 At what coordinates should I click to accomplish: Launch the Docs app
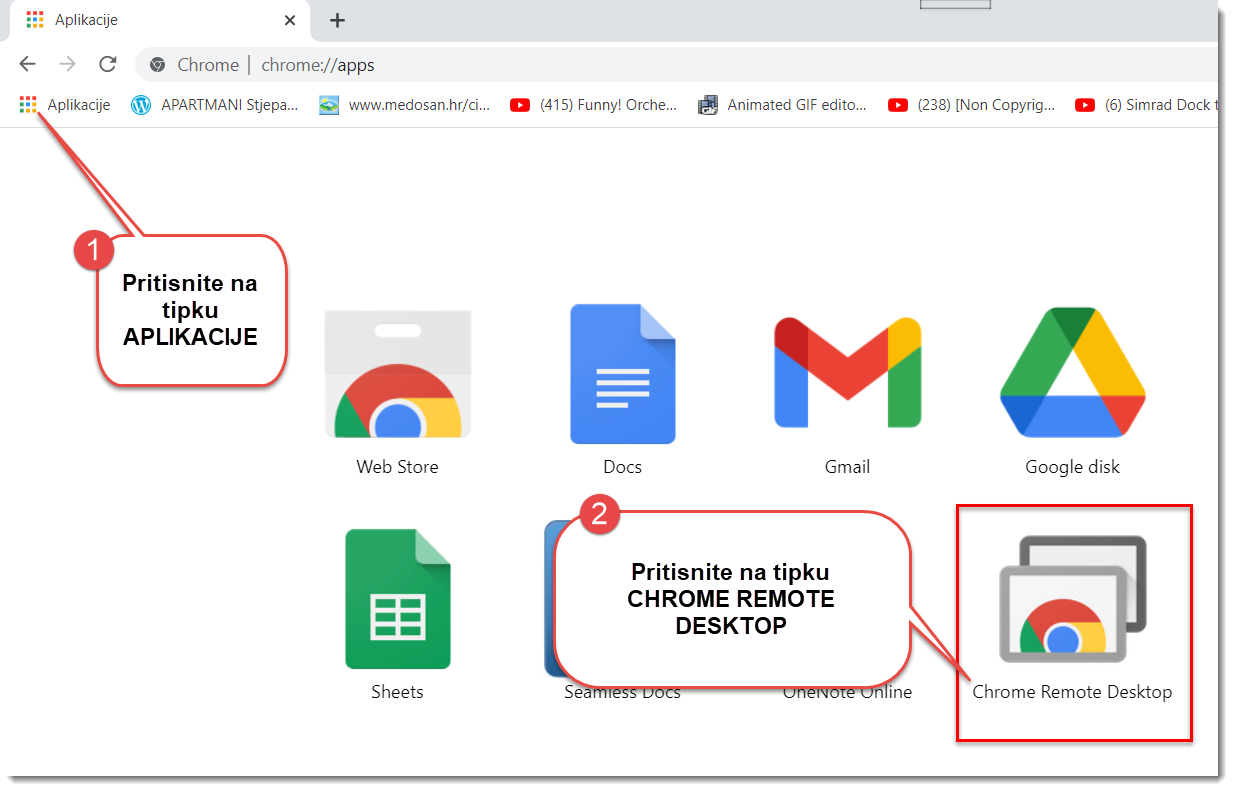click(x=622, y=390)
